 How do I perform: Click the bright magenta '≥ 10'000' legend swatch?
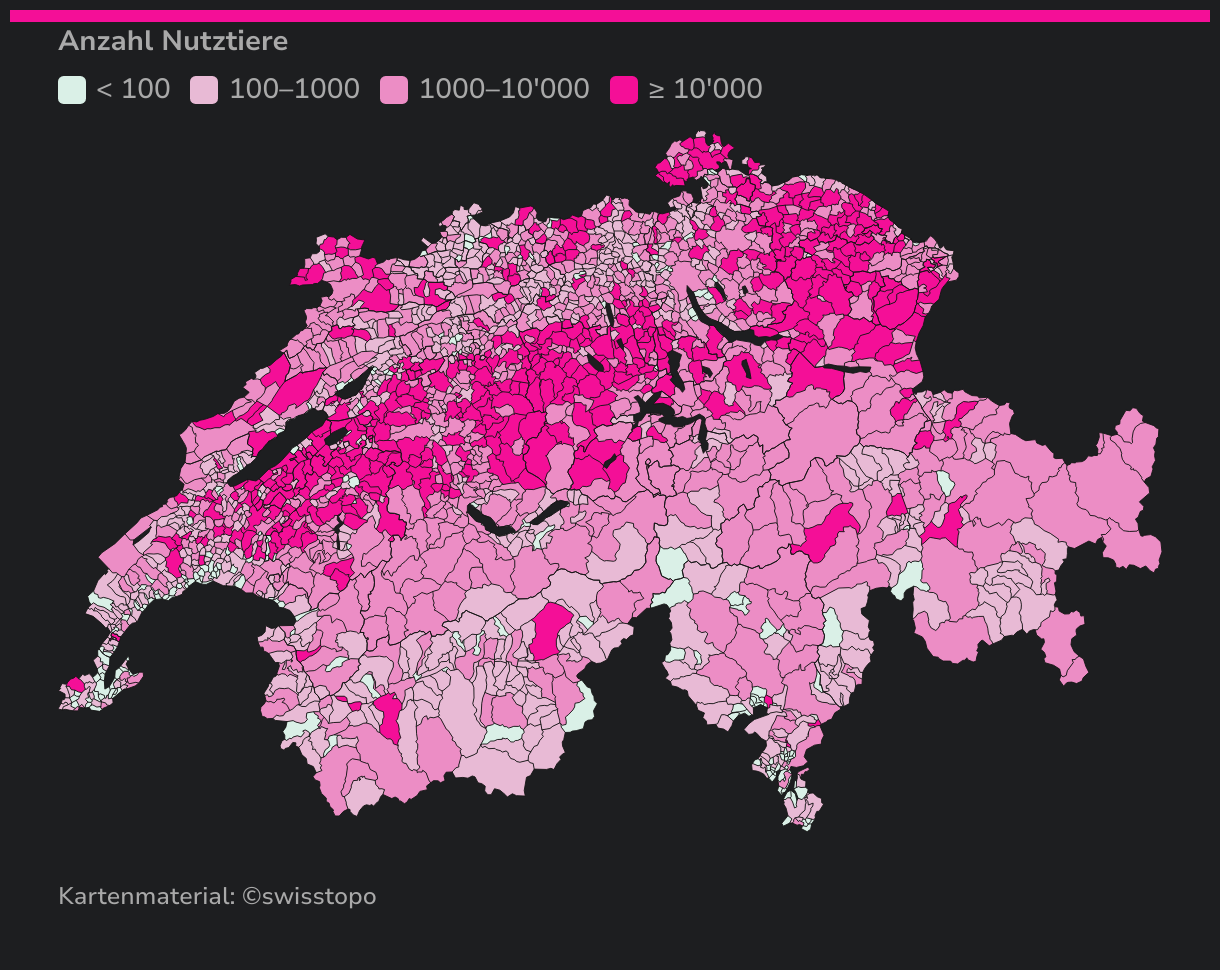tap(624, 90)
